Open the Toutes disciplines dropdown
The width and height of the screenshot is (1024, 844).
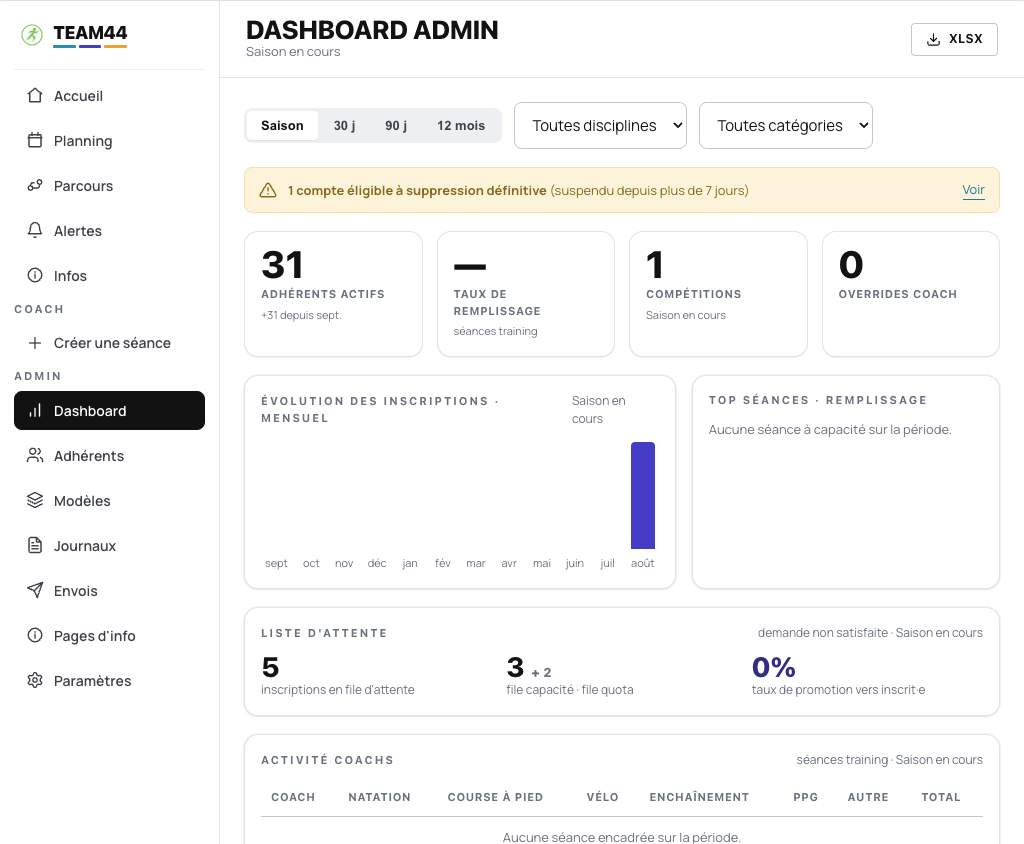(x=600, y=125)
